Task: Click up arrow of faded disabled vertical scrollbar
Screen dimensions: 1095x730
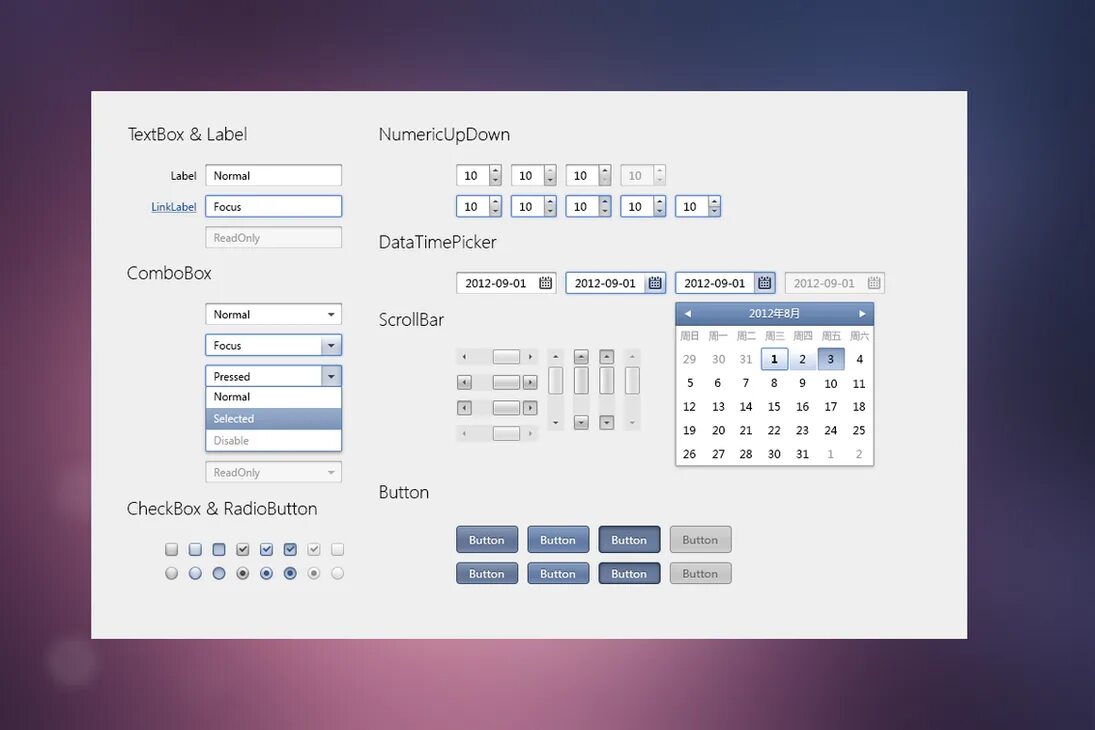Action: (632, 357)
